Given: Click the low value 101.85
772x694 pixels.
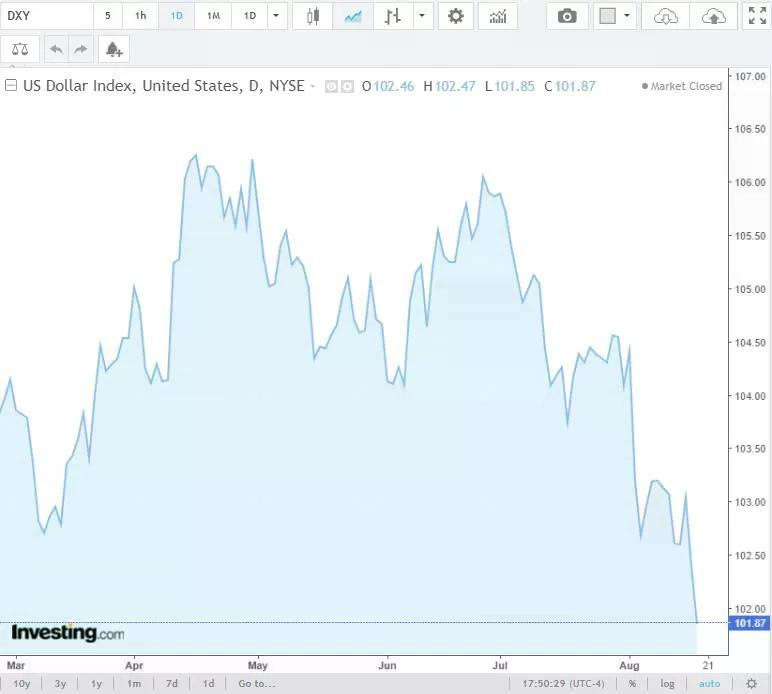Looking at the screenshot, I should pos(514,86).
